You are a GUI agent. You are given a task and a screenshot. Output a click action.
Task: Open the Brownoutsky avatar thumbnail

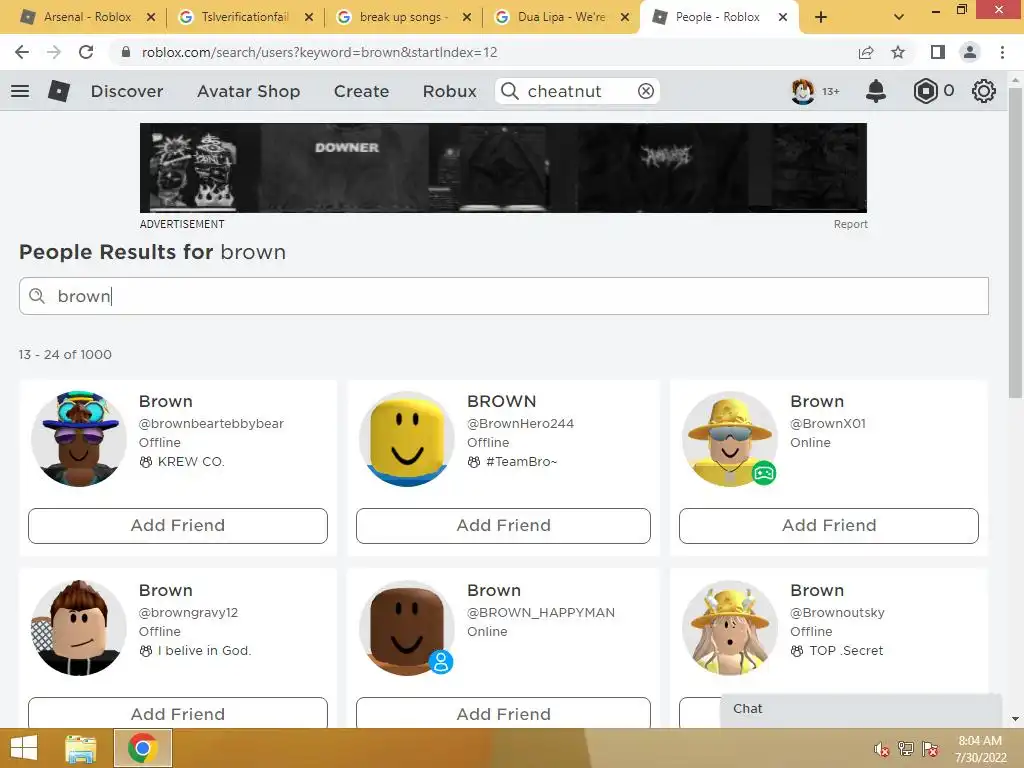[x=730, y=628]
